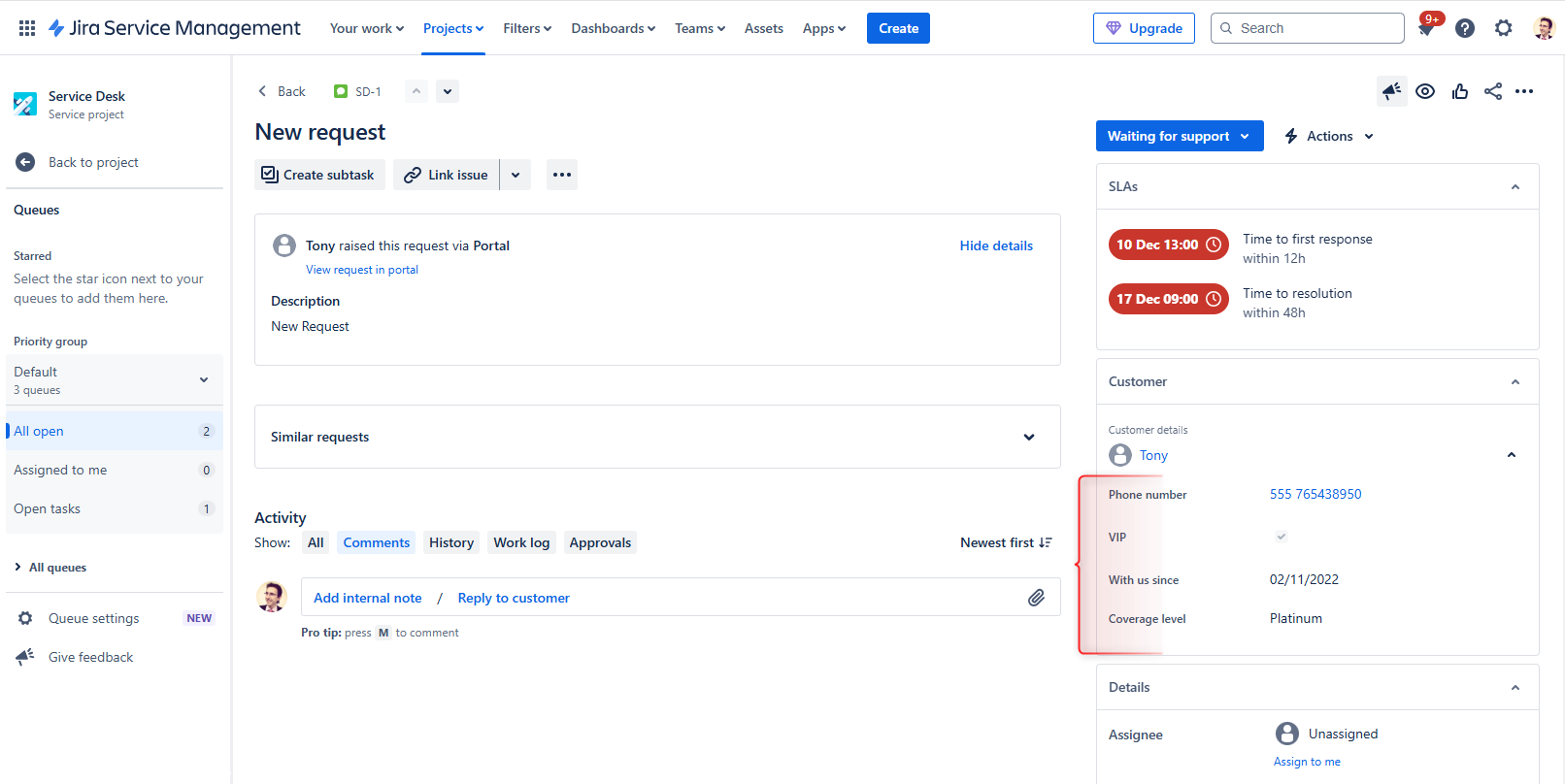
Task: Open the app switcher grid icon
Action: 27,28
